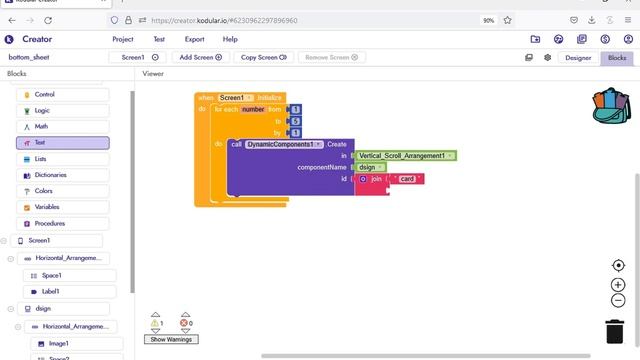This screenshot has width=640, height=360.
Task: Open the Math blocks drawer
Action: (62, 127)
